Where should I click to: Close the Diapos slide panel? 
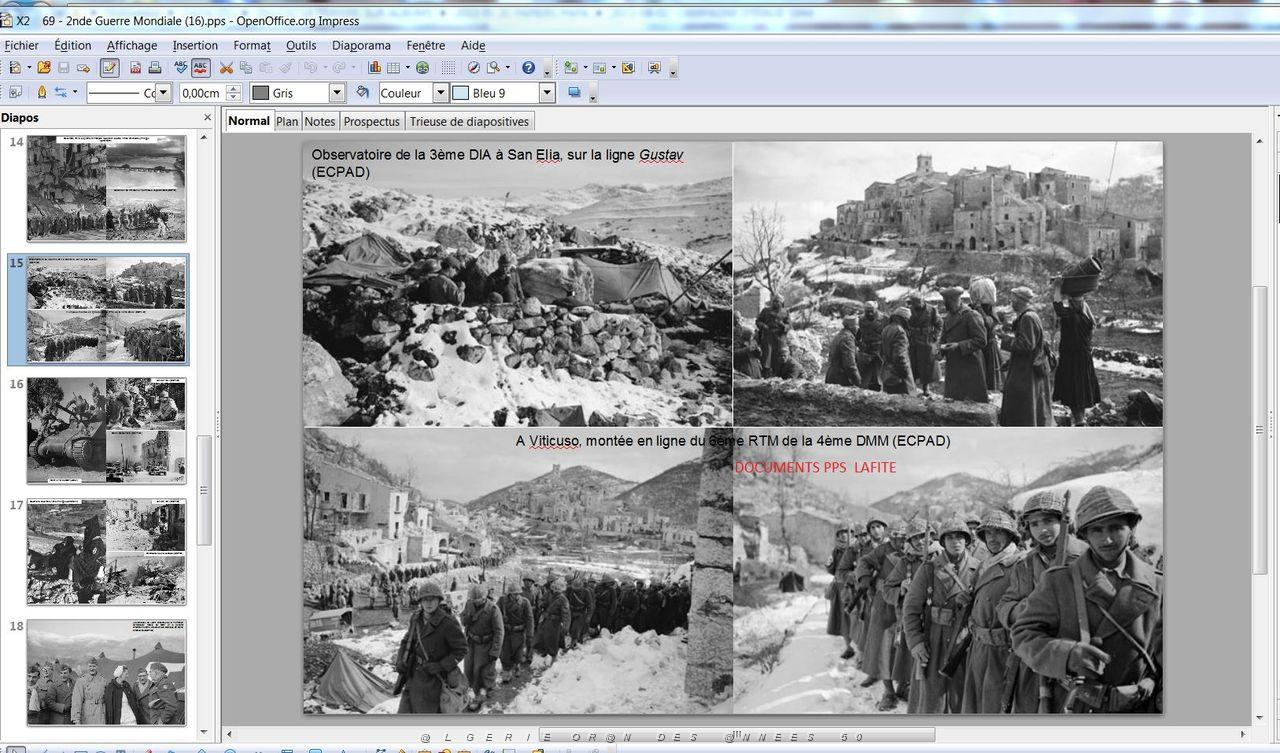[x=208, y=117]
